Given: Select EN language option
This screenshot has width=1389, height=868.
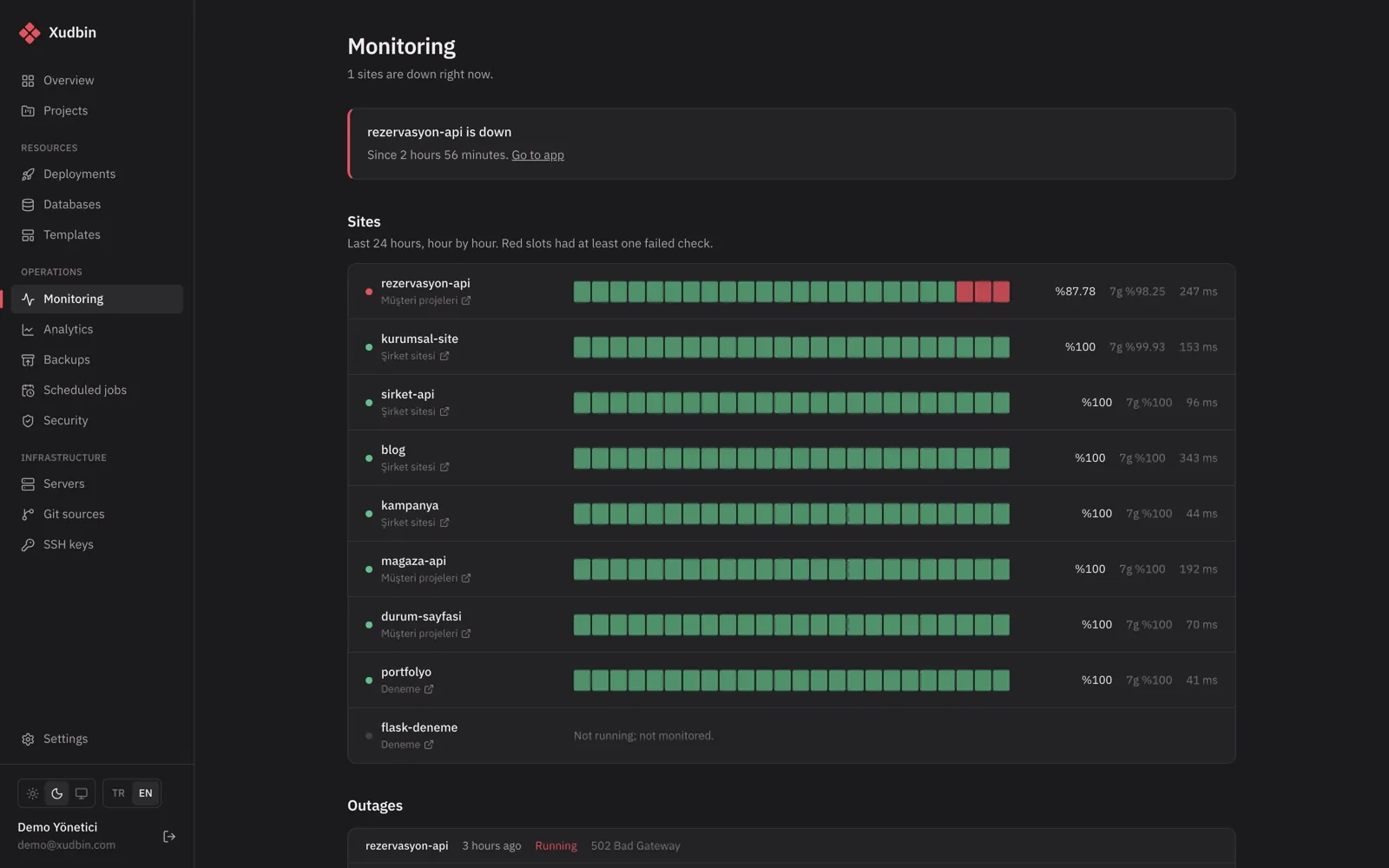Looking at the screenshot, I should click(x=146, y=793).
